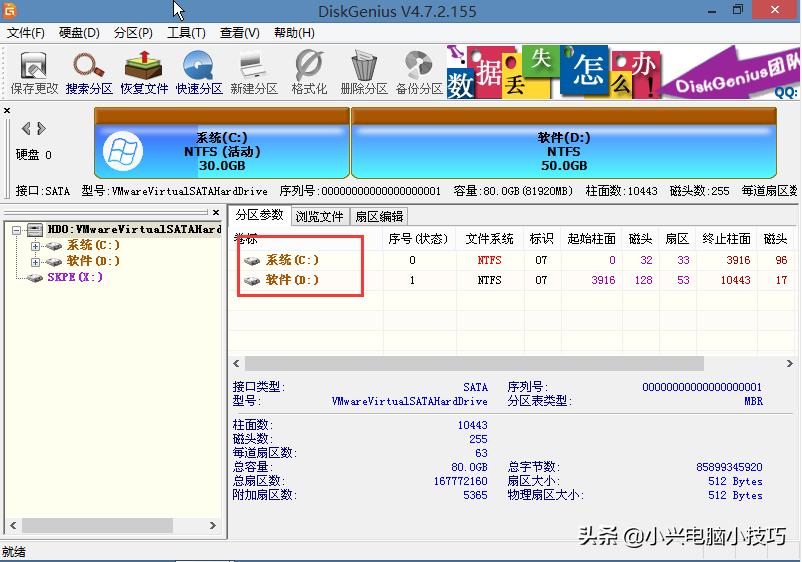The height and width of the screenshot is (562, 802).
Task: Click the 3916 start cylinder cell in the D: row
Action: pyautogui.click(x=603, y=280)
